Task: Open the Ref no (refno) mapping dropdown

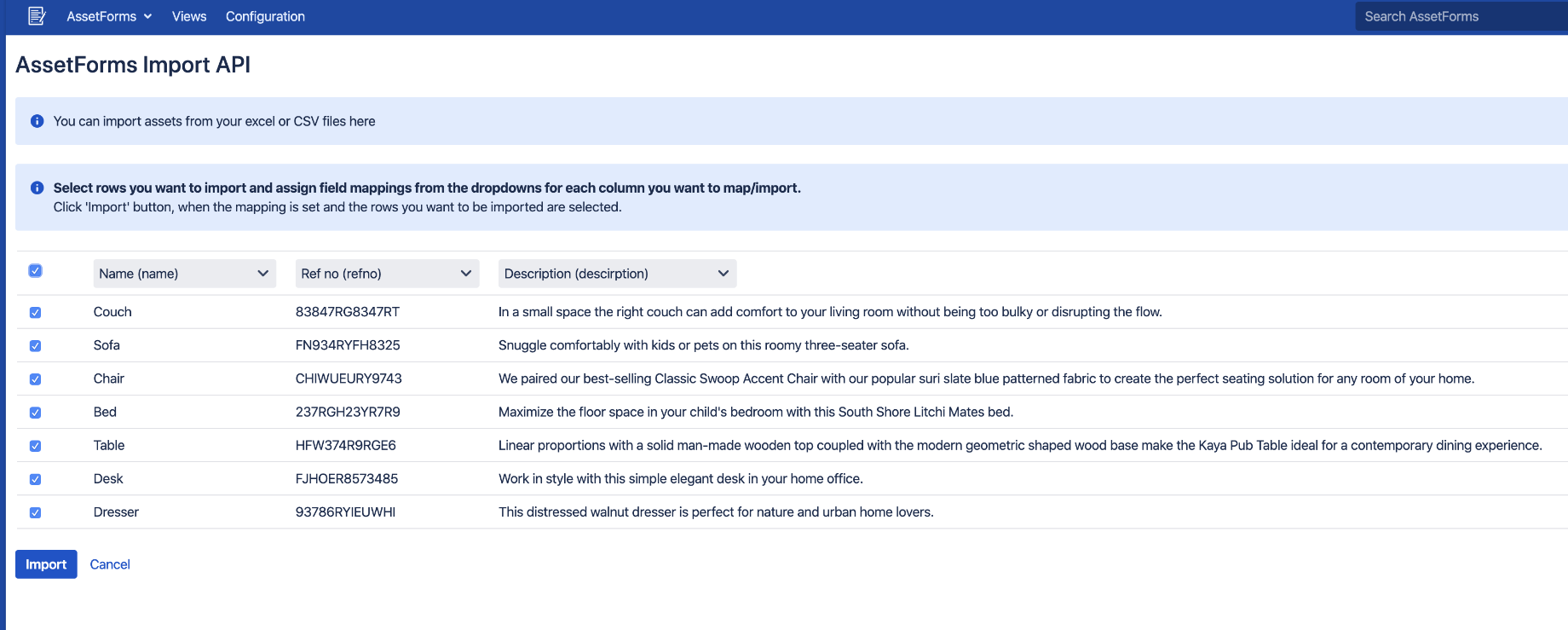Action: tap(387, 274)
